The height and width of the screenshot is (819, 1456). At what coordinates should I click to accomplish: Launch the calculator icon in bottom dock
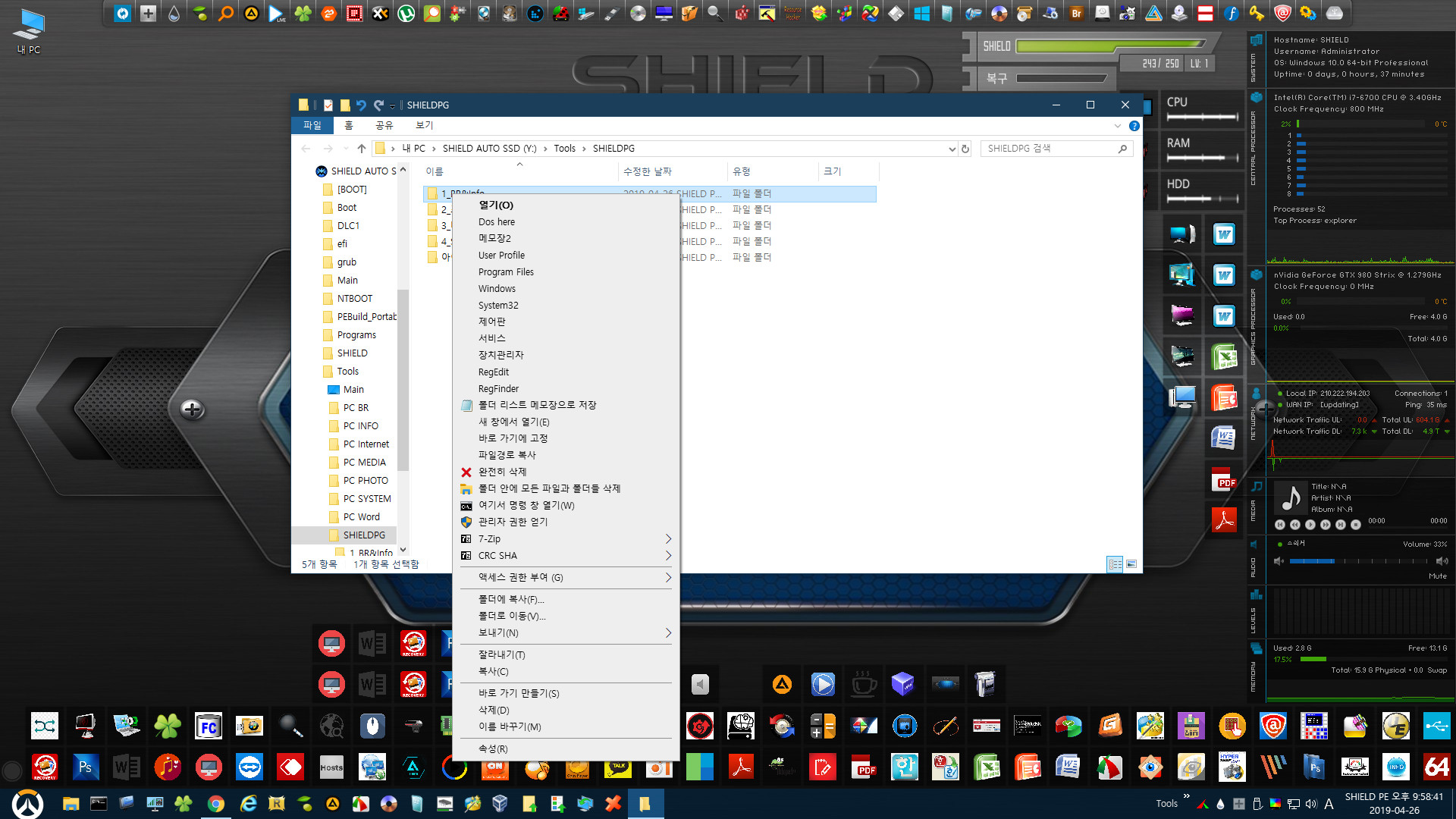click(822, 726)
